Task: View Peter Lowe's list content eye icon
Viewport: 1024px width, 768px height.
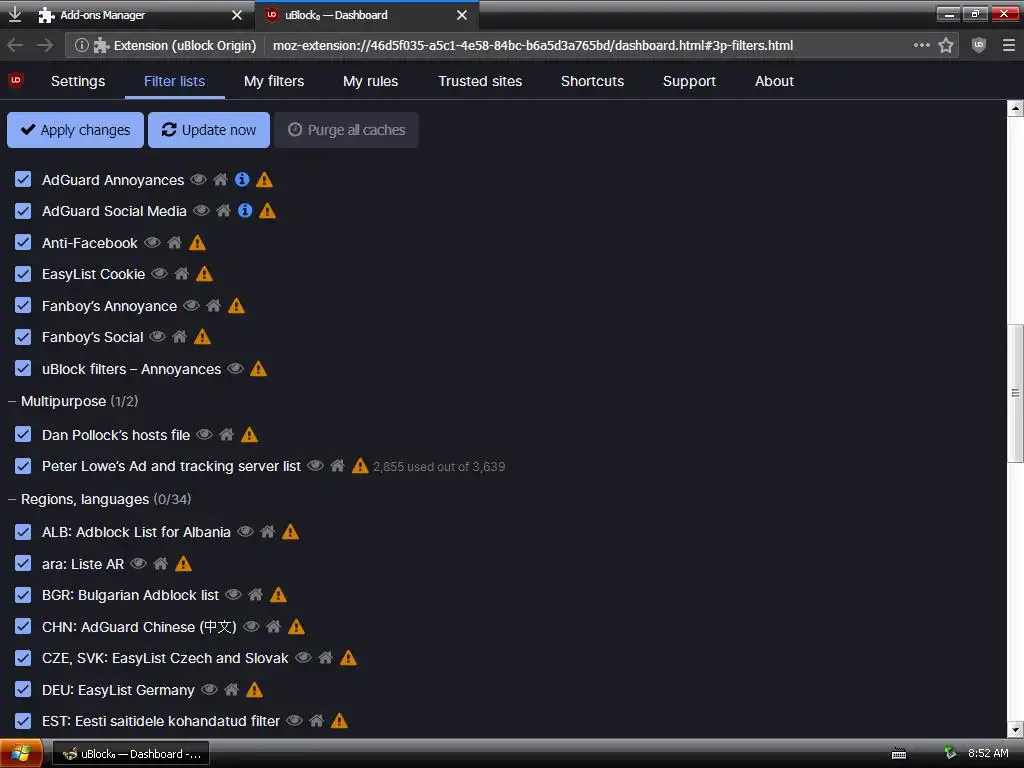Action: tap(315, 466)
